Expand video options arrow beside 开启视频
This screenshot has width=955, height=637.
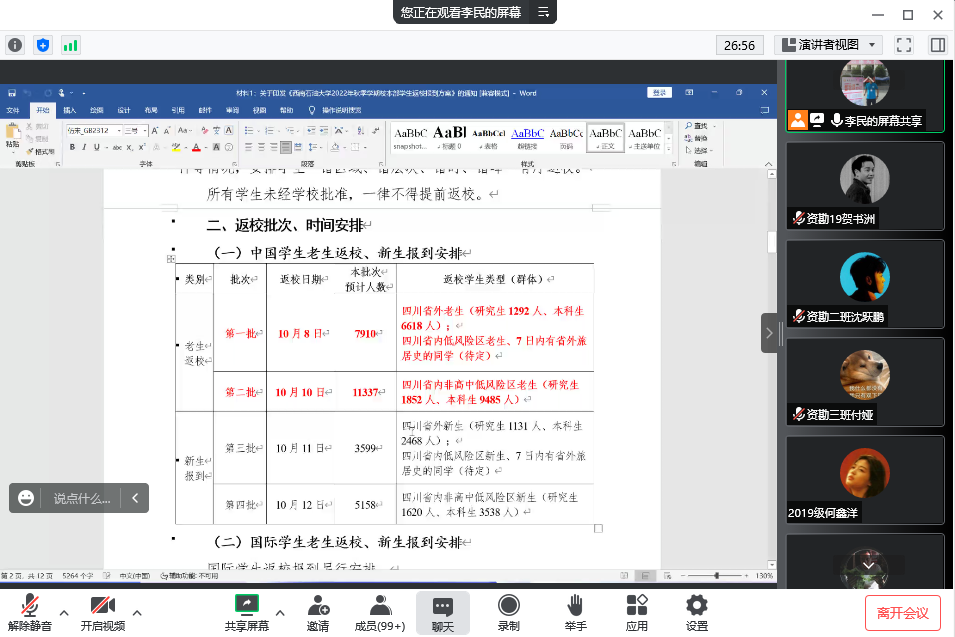point(137,612)
